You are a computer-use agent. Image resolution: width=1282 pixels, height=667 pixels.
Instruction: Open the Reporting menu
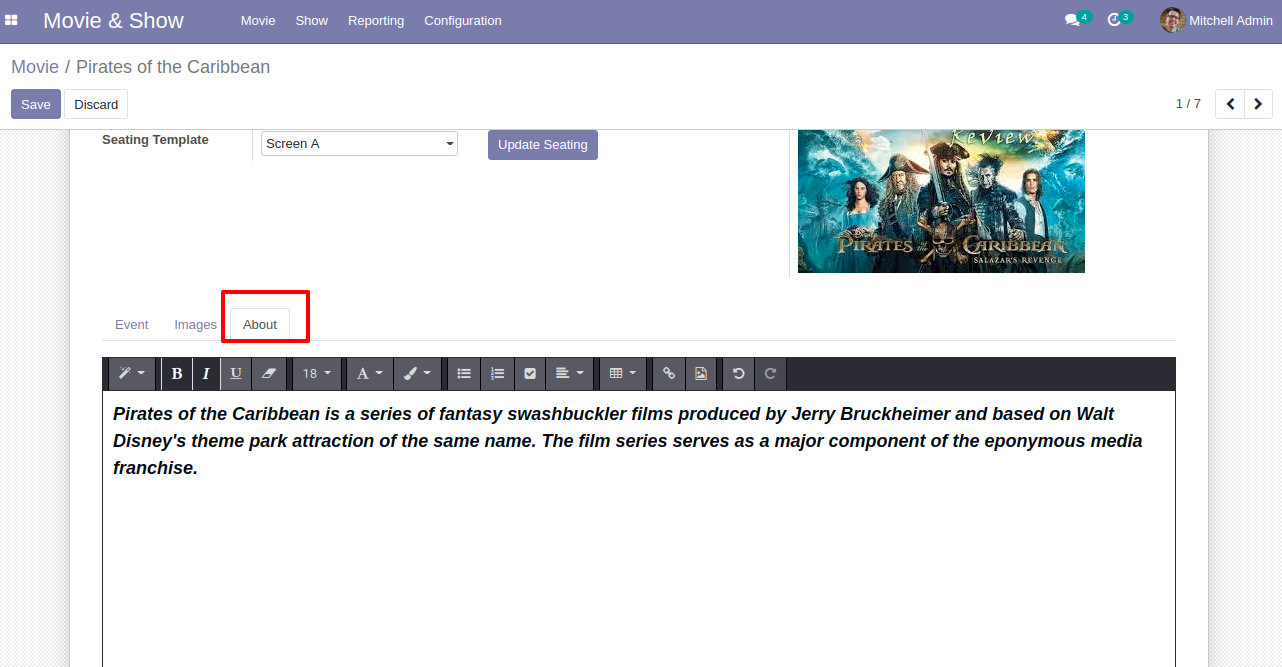376,20
